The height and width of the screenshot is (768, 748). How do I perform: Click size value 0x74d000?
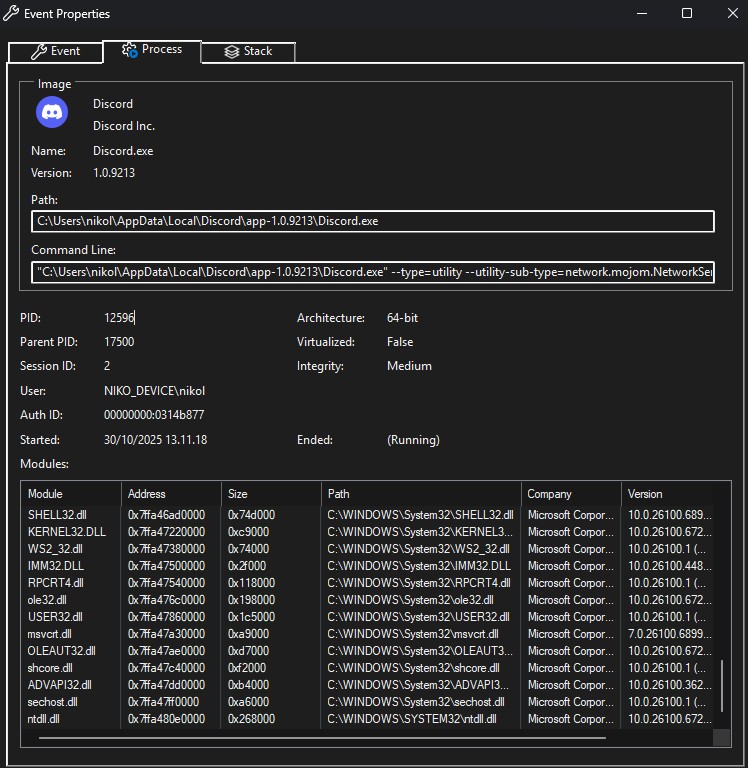coord(251,515)
